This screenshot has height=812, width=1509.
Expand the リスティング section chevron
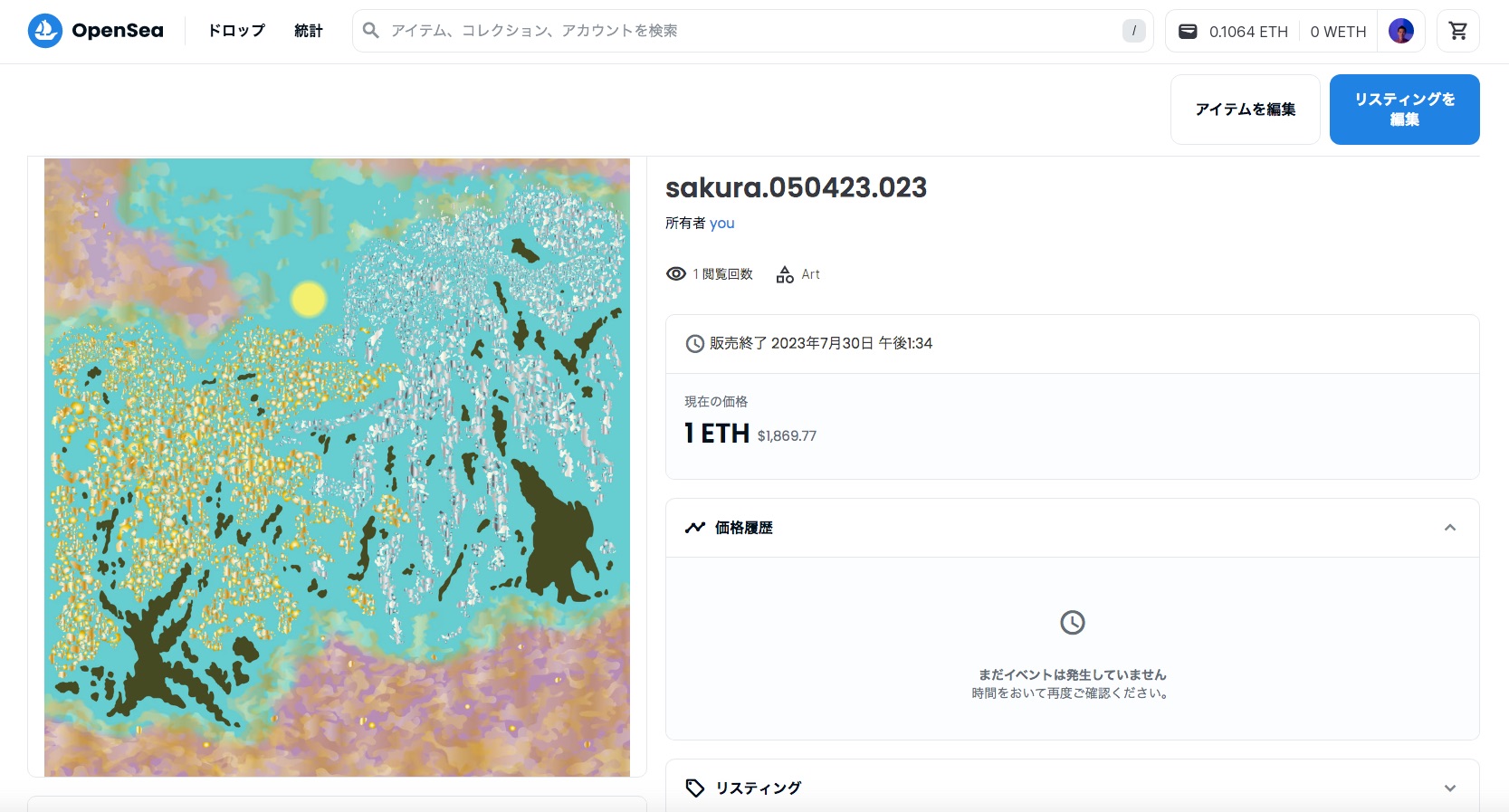click(1450, 788)
